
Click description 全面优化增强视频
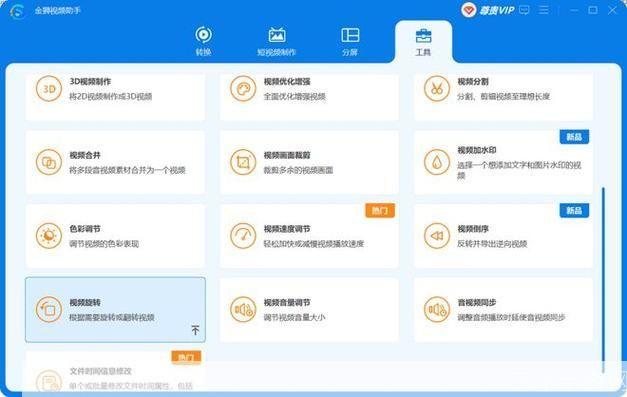coord(295,96)
